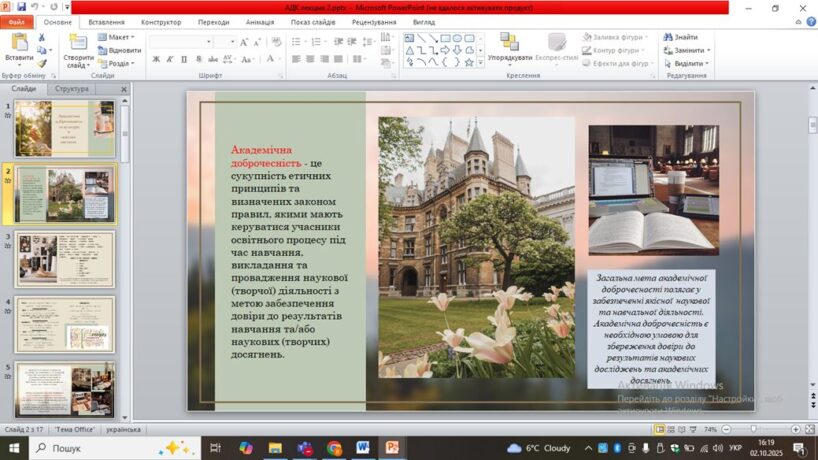Open the Layout (Макет) dropdown
The image size is (818, 460).
117,37
